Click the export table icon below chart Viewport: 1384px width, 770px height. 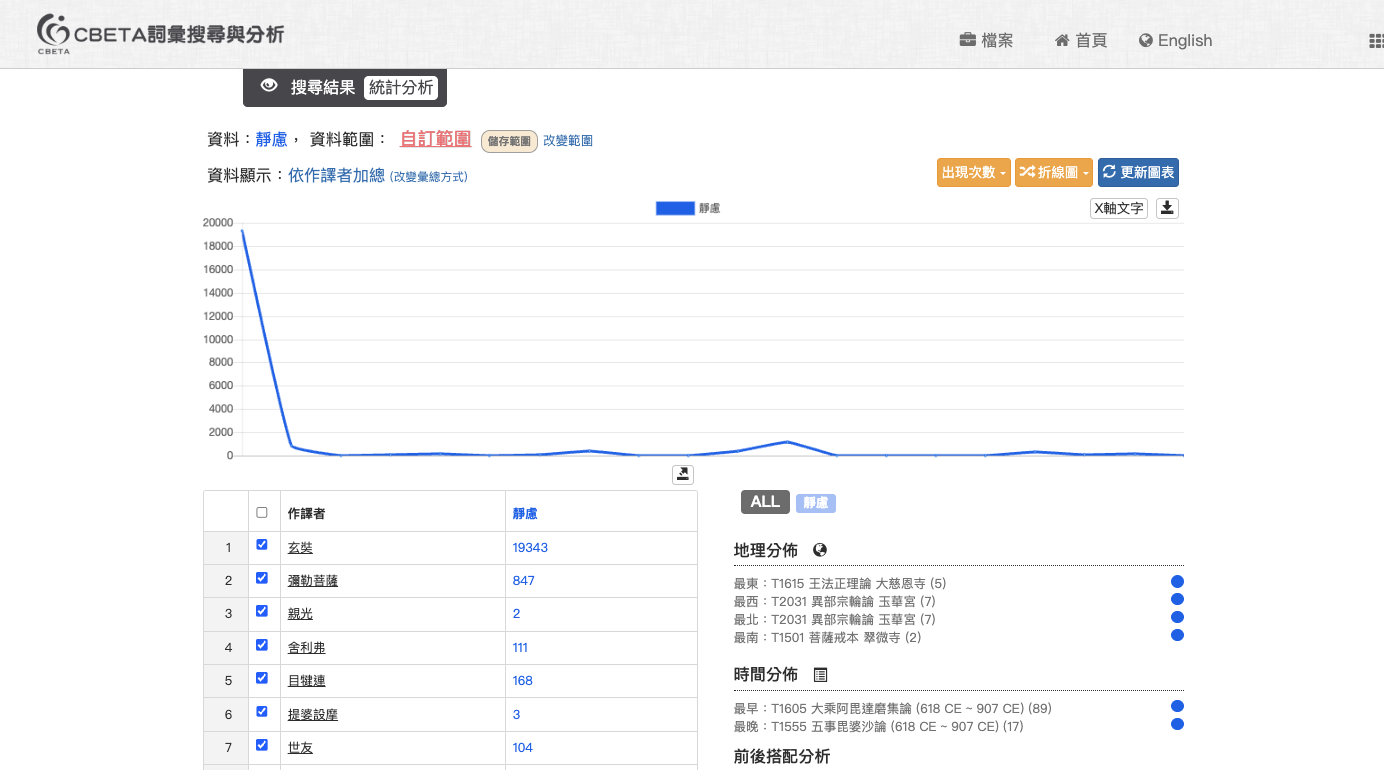tap(683, 474)
